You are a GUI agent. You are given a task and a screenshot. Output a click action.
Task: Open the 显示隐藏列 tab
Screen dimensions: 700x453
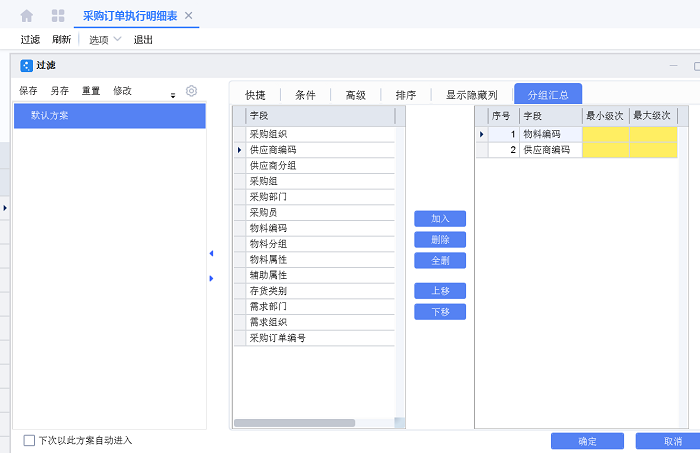(x=471, y=95)
